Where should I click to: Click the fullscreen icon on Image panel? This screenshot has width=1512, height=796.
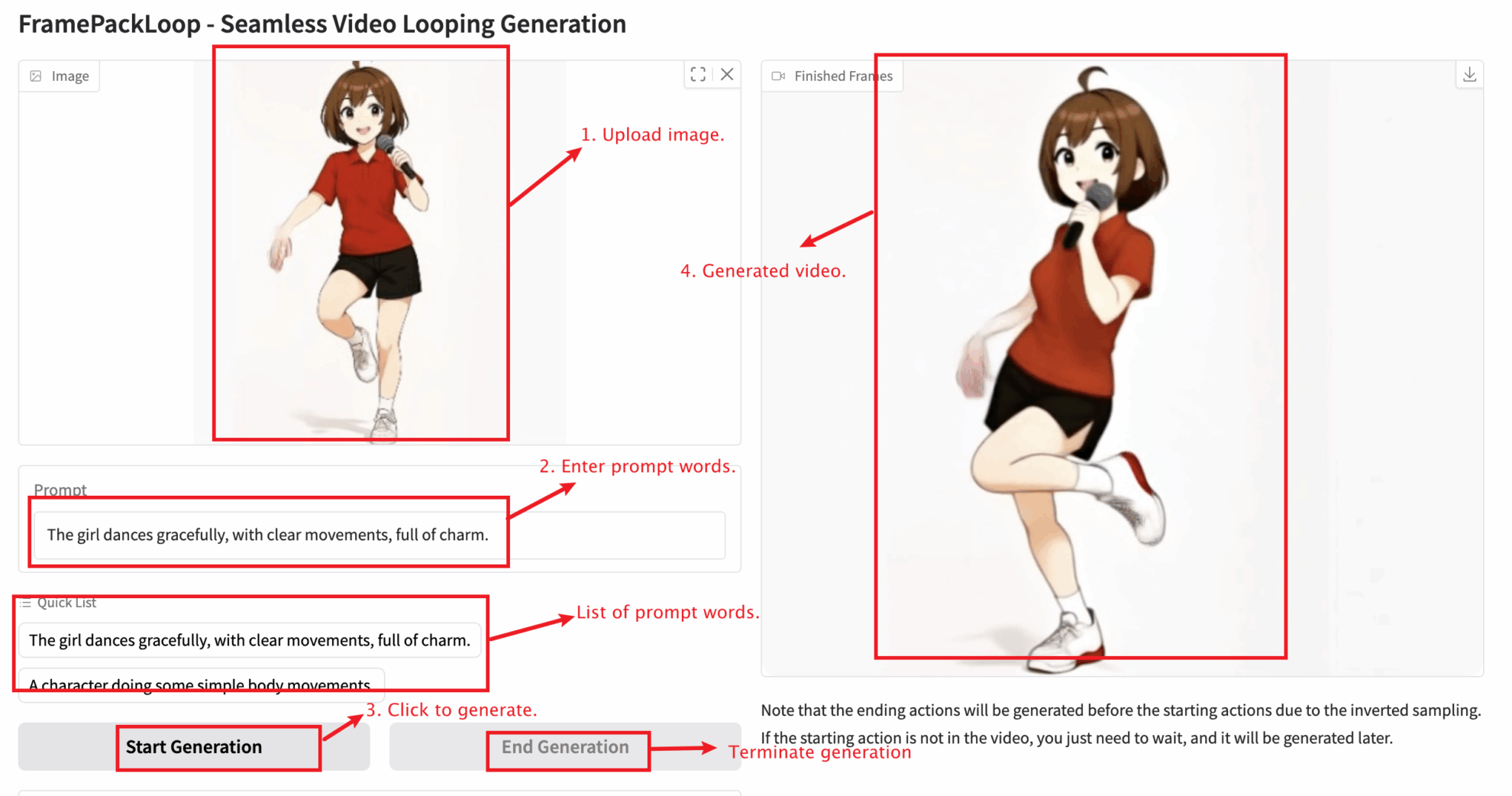click(x=697, y=75)
